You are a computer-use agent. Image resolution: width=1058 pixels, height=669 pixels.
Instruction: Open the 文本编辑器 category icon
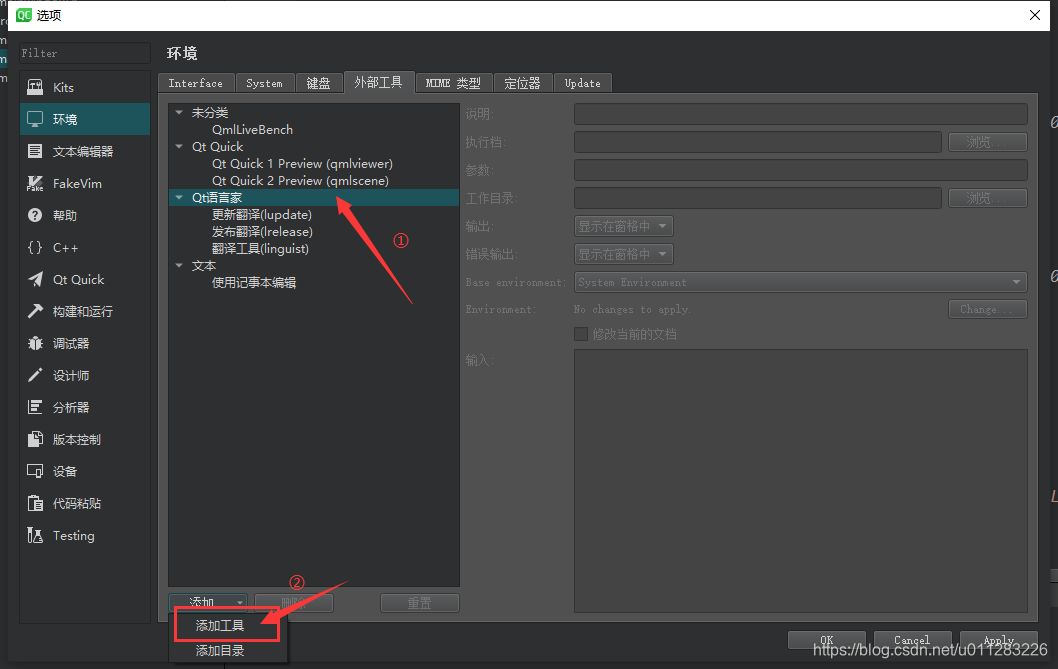(35, 151)
